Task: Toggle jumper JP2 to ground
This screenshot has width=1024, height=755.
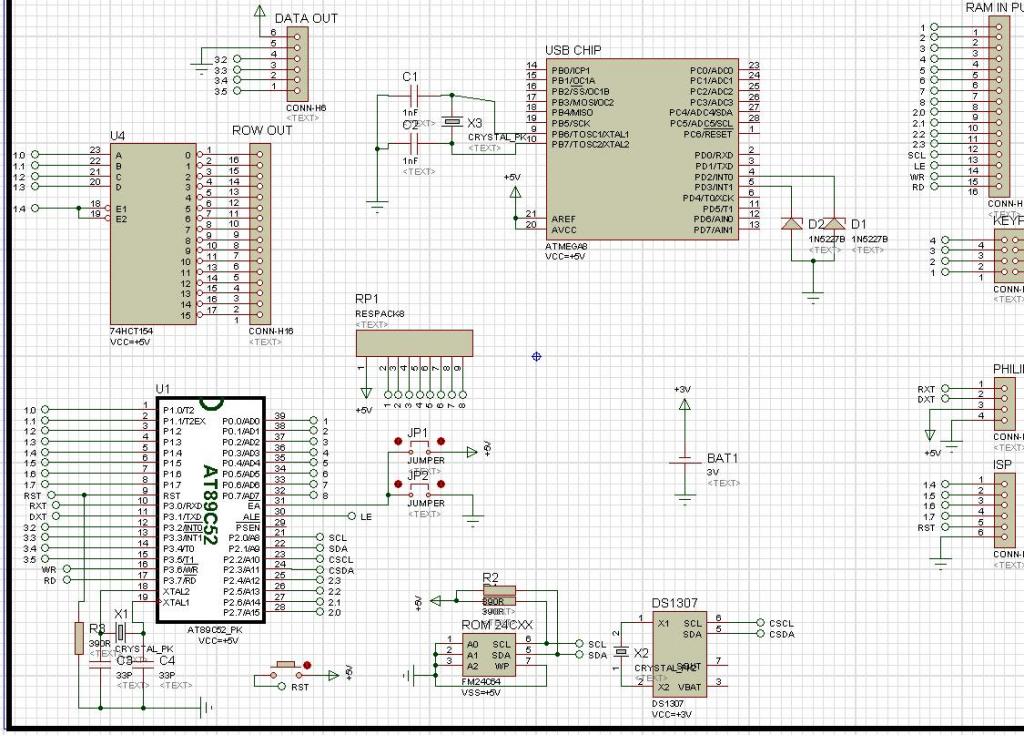Action: pos(419,493)
